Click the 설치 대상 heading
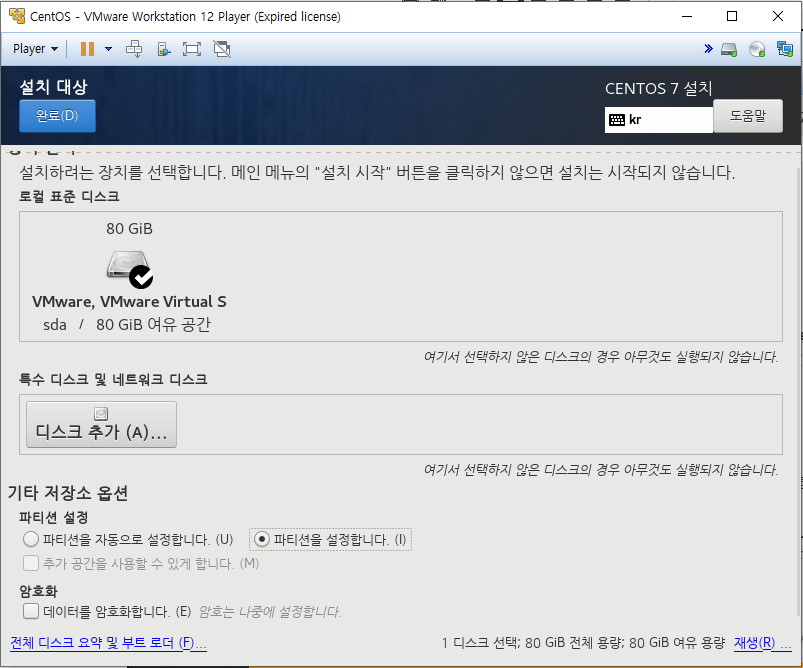This screenshot has width=803, height=668. pos(54,87)
